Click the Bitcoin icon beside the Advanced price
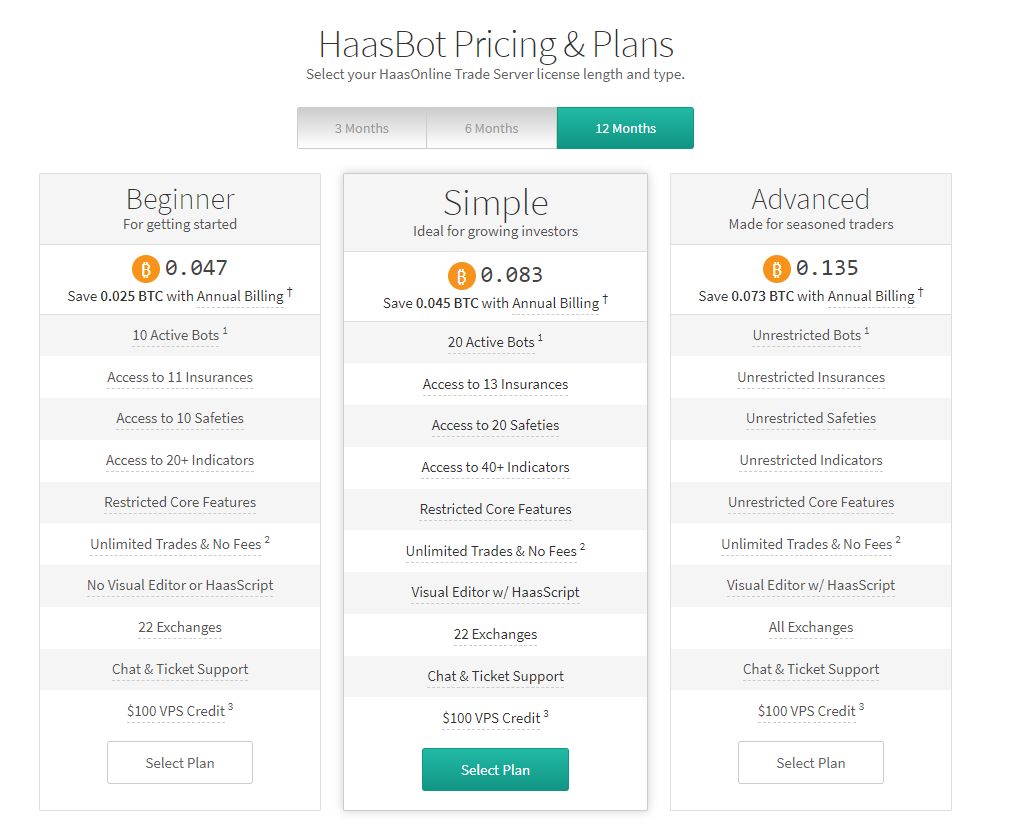Image resolution: width=1013 pixels, height=829 pixels. click(x=776, y=268)
